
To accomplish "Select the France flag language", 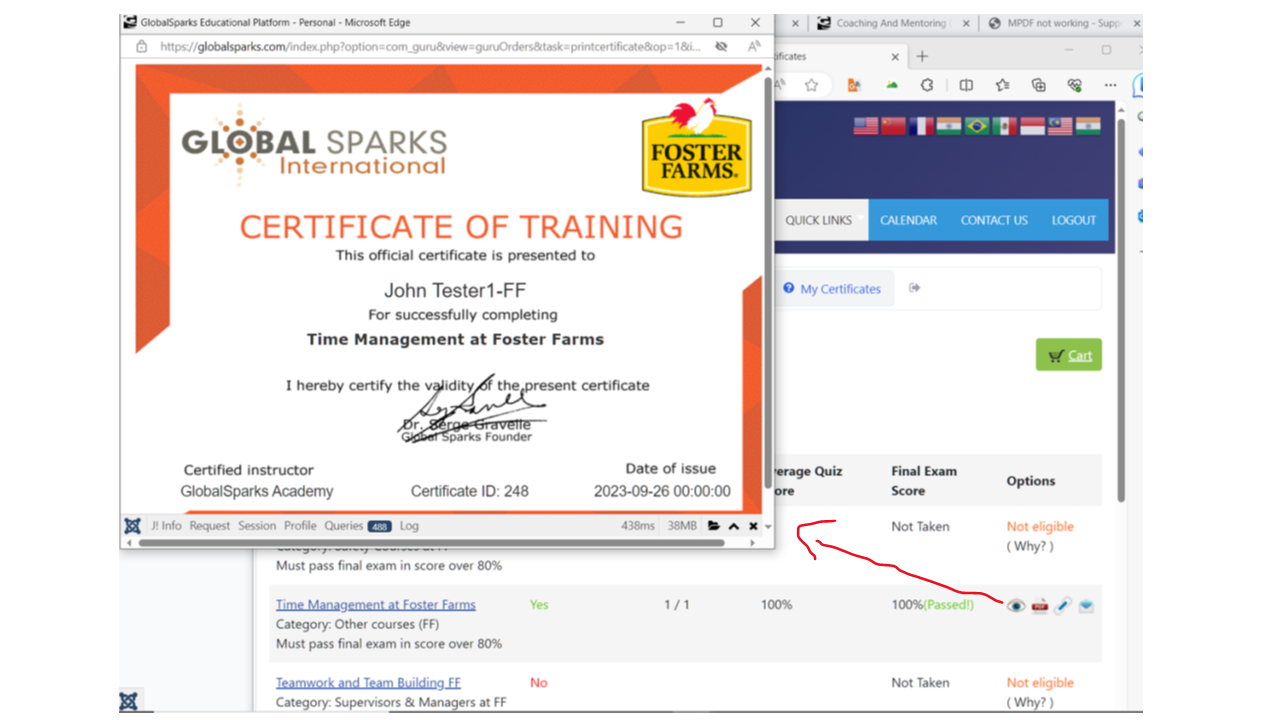I will tap(922, 126).
